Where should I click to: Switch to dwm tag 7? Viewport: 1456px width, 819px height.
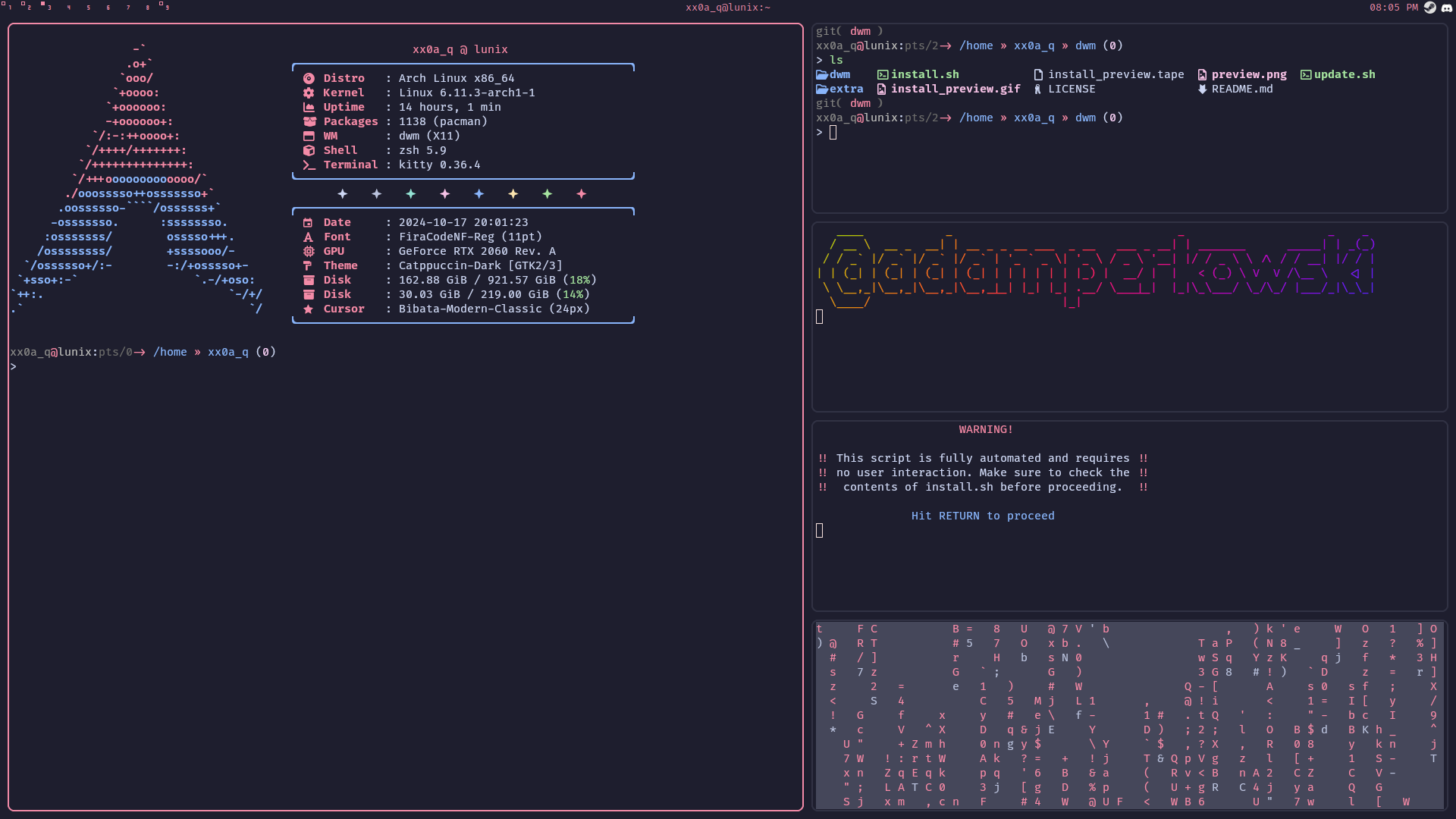pyautogui.click(x=127, y=8)
